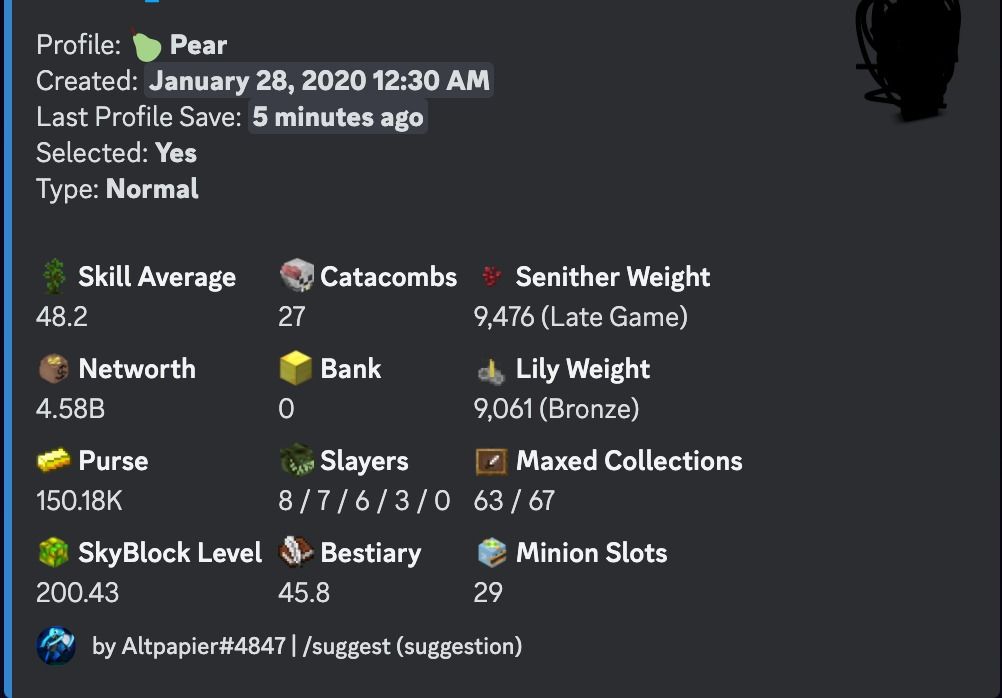Click the '5 minutes ago' timestamp
The height and width of the screenshot is (698, 1002).
click(x=337, y=117)
